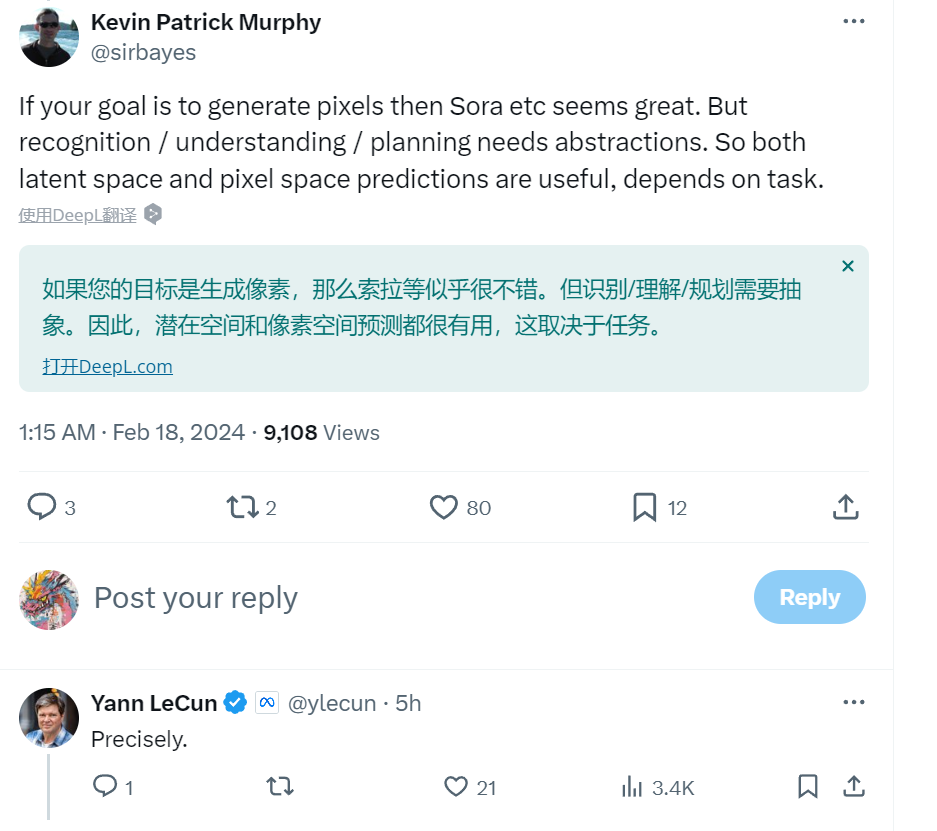
Task: Reply to Yann LeCun's comment
Action: tap(105, 787)
